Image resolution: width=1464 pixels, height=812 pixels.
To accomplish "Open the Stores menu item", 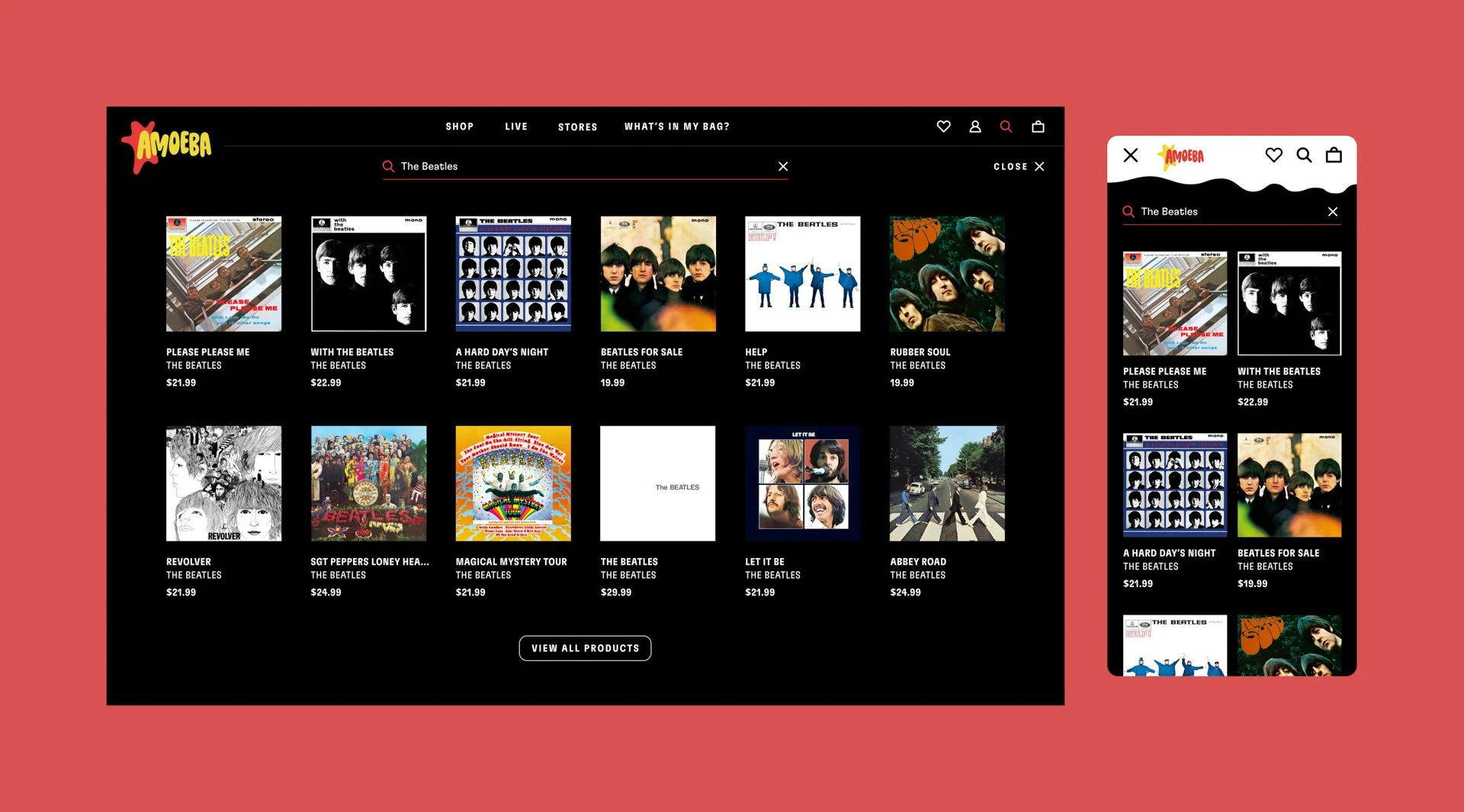I will point(577,127).
